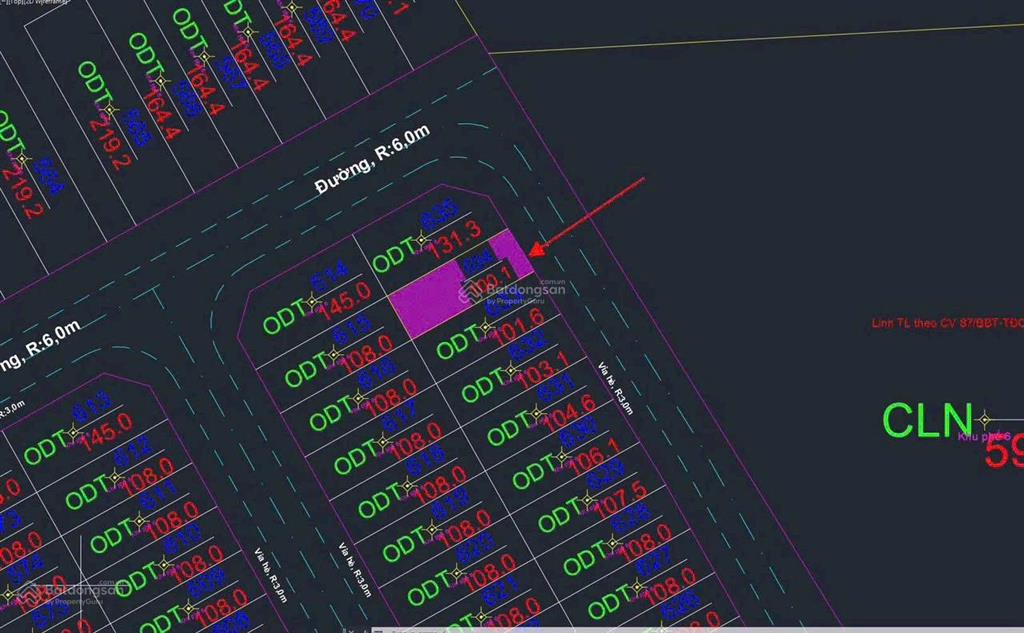Click the red 'Linh TL theo CV 87/BBT' note
1024x633 pixels.
[947, 323]
